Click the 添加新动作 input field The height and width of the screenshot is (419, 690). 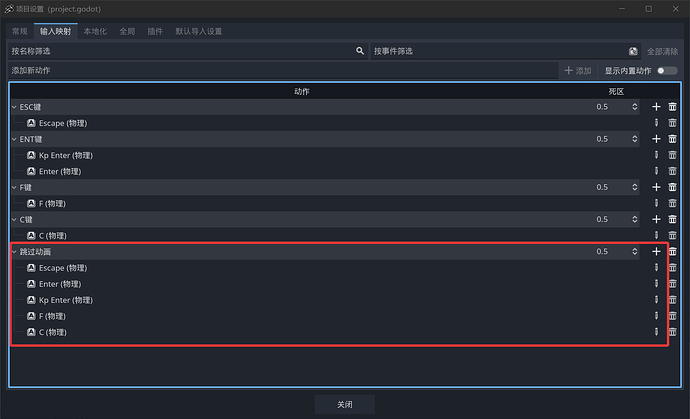tap(280, 71)
